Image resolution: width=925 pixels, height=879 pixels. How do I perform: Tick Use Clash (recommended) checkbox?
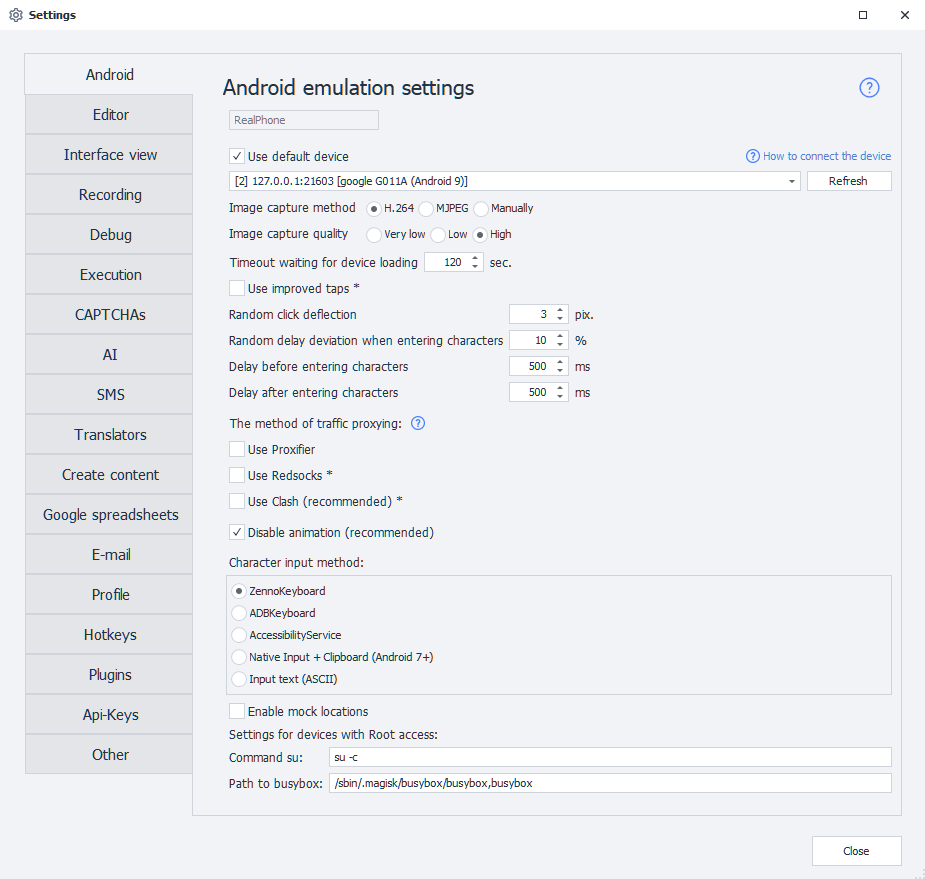237,501
